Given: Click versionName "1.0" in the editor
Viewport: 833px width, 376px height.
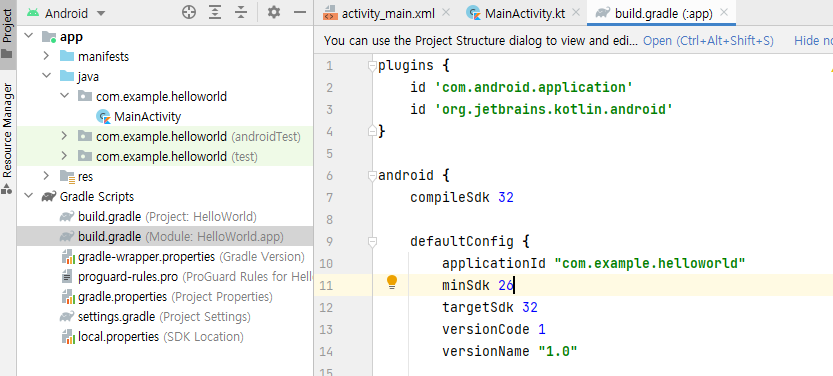Looking at the screenshot, I should point(509,352).
